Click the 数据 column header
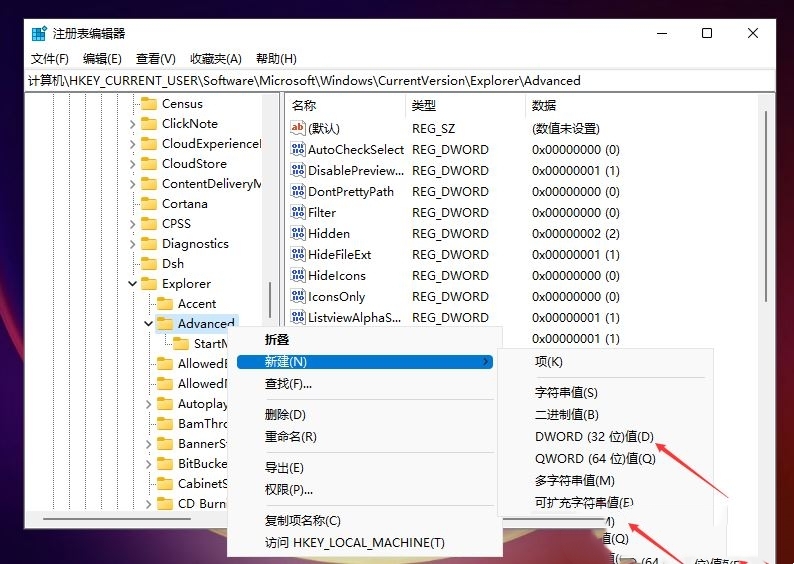Viewport: 794px width, 564px height. [641, 105]
